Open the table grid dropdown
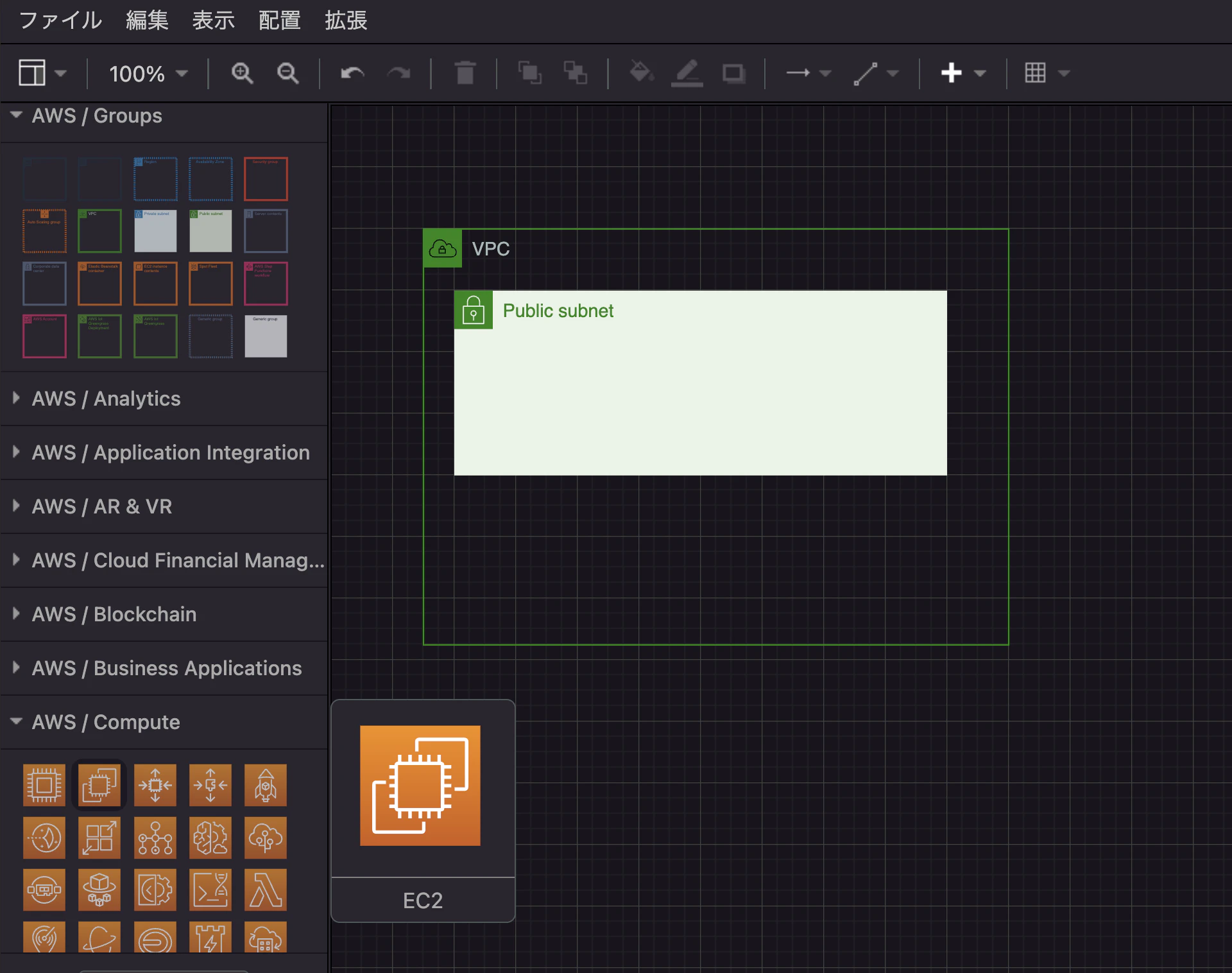Screen dimensions: 1232x973 click(x=1047, y=73)
